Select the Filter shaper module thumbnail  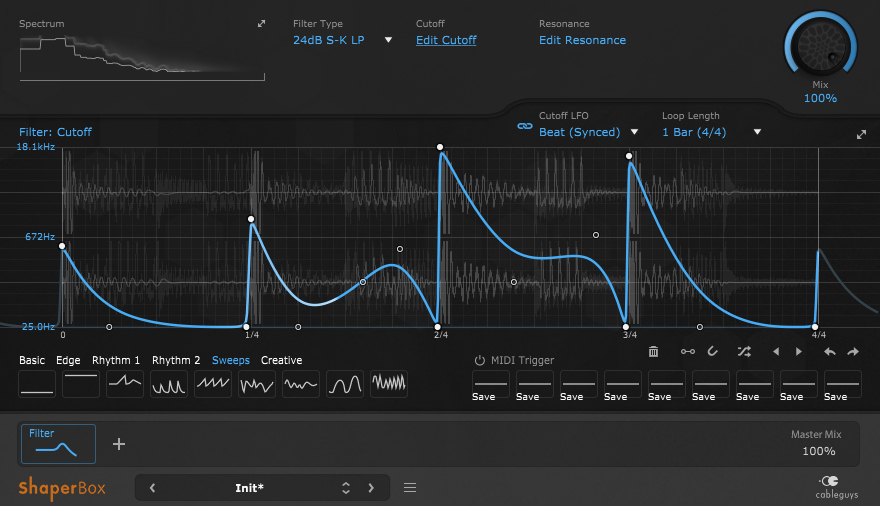[58, 443]
